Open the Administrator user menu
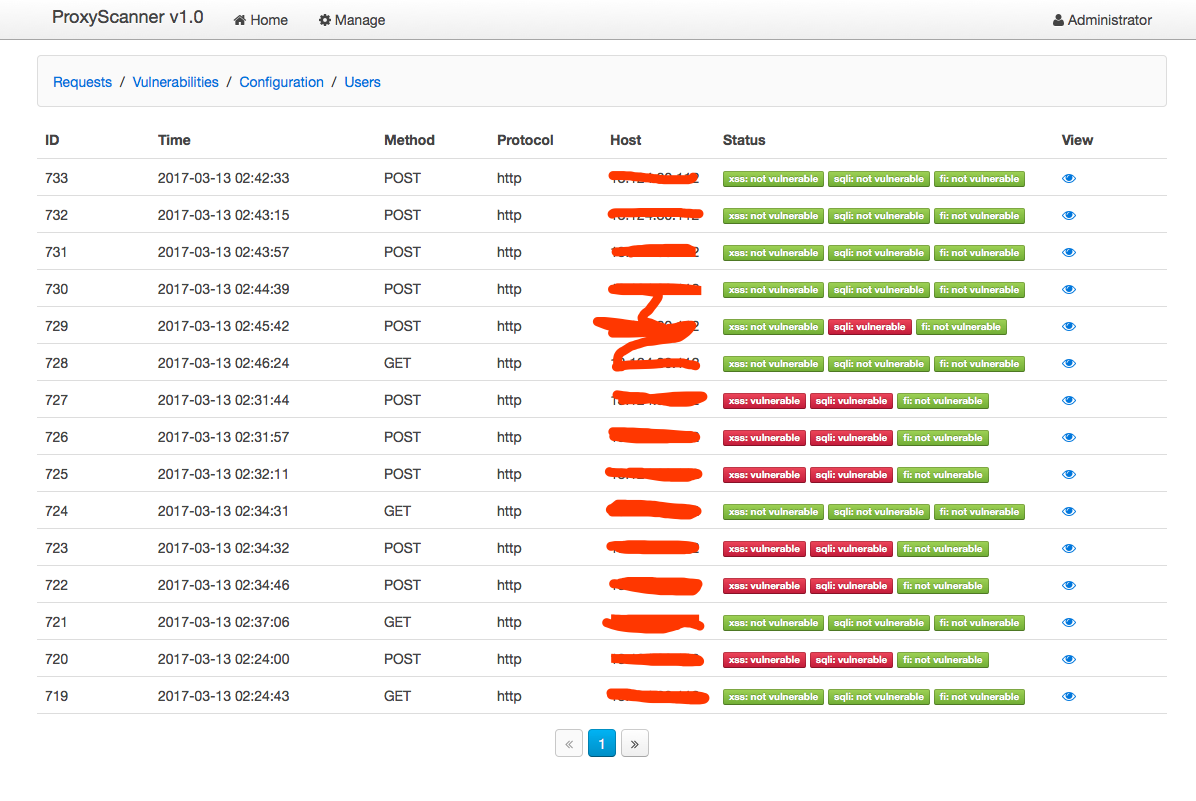 [x=1102, y=20]
